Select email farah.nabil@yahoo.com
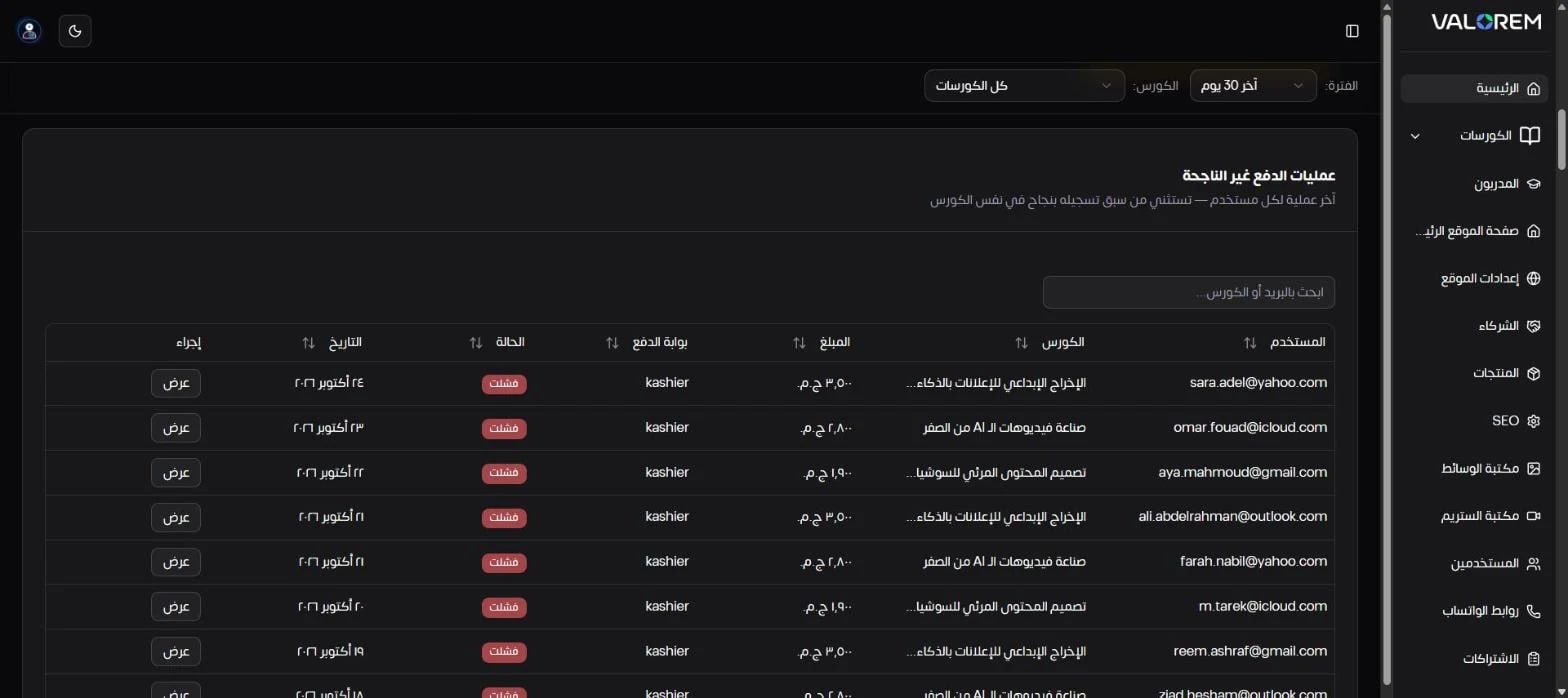This screenshot has width=1568, height=698. coord(1254,562)
